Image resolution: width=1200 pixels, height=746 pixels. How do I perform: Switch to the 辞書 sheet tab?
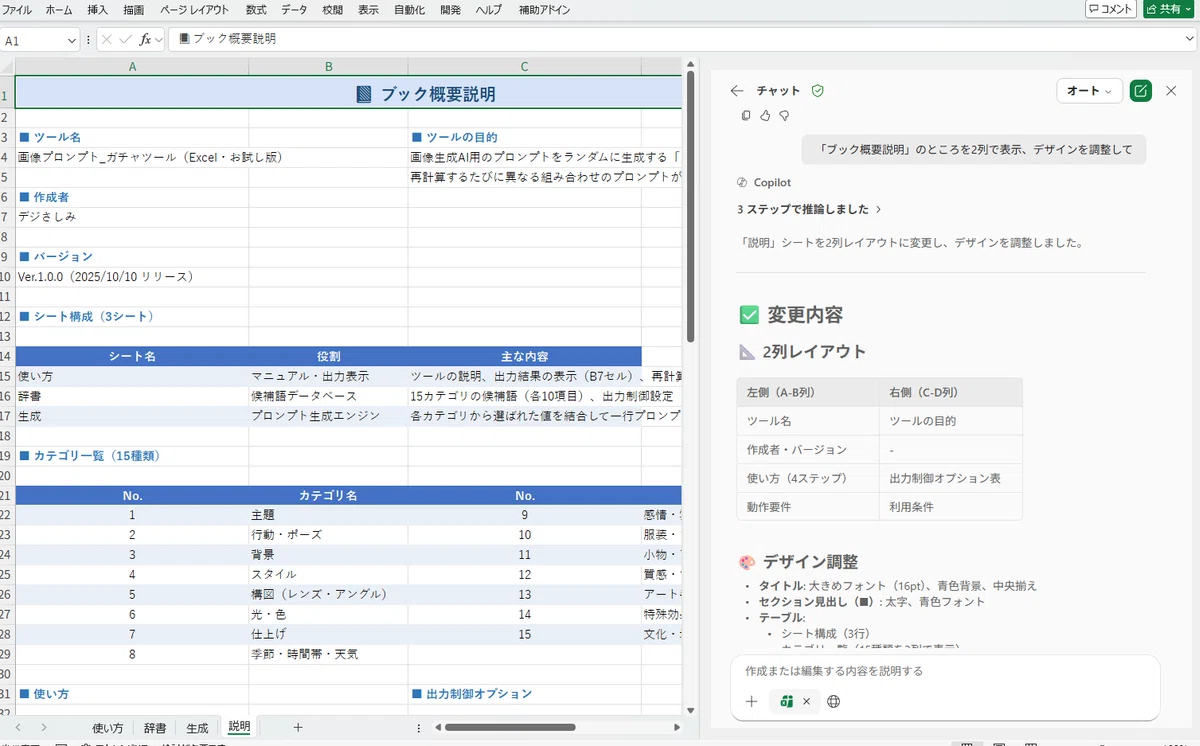[x=155, y=728]
